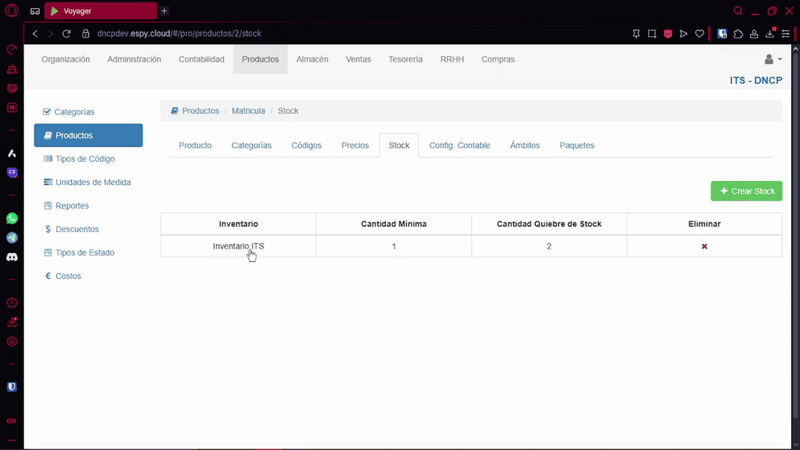The image size is (800, 450).
Task: Reload the page with the refresh icon
Action: point(68,33)
